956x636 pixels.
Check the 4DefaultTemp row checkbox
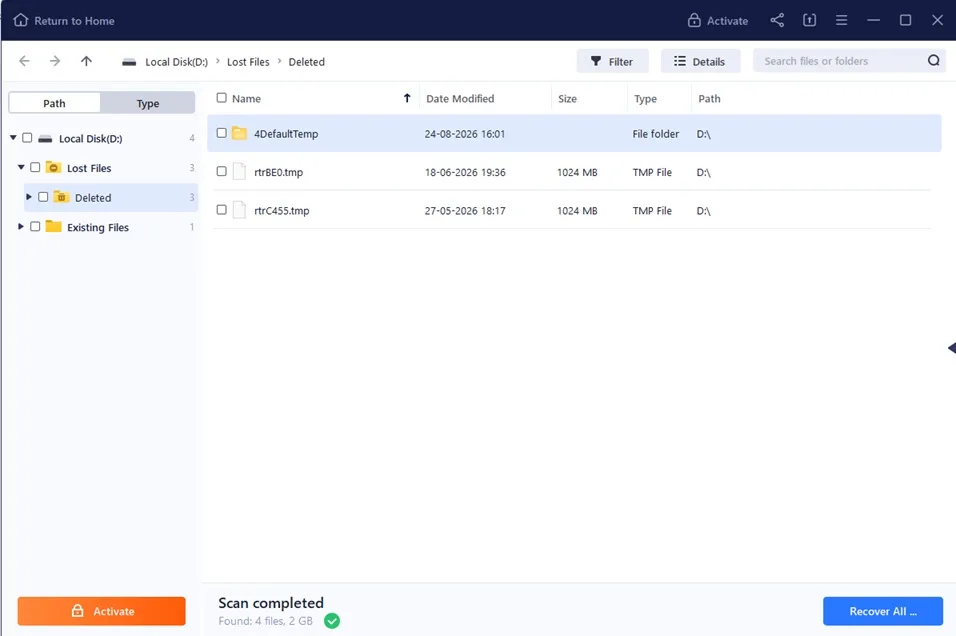tap(221, 133)
